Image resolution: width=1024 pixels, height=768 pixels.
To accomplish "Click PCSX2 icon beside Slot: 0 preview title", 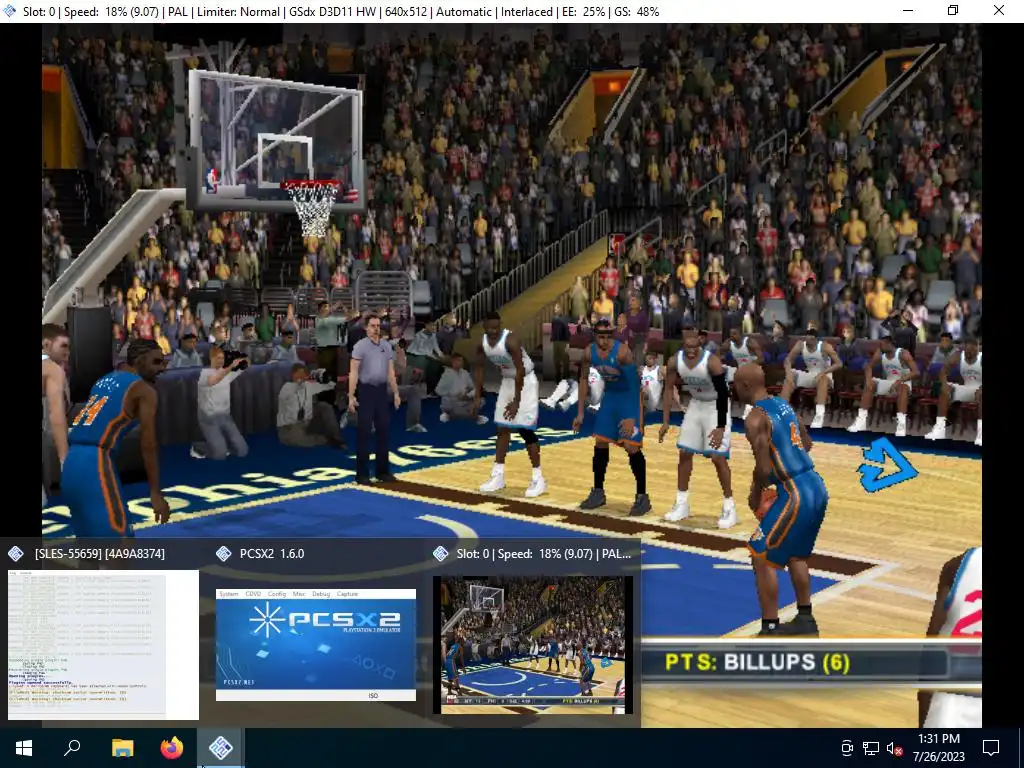I will coord(441,554).
